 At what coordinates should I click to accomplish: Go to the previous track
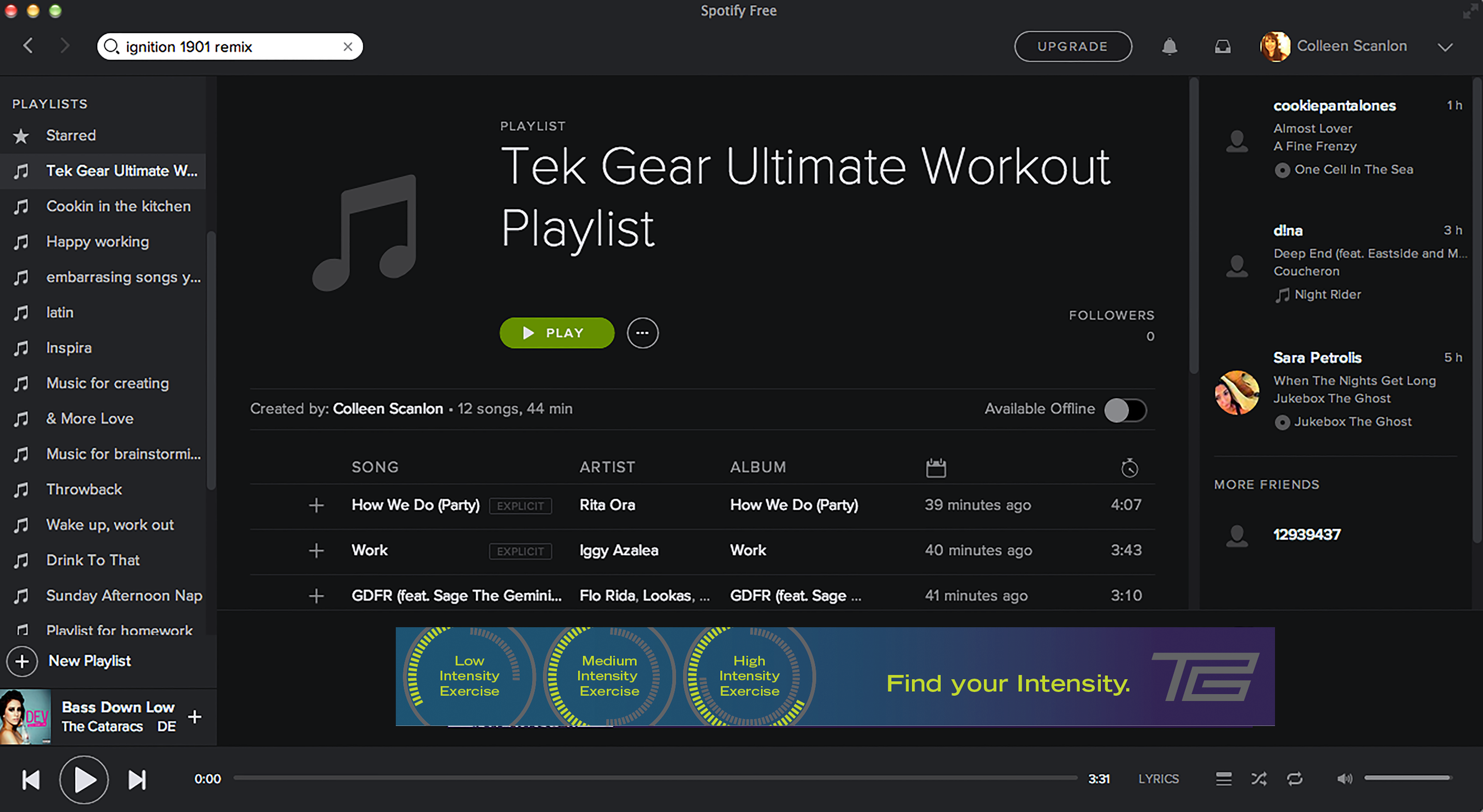pos(31,780)
